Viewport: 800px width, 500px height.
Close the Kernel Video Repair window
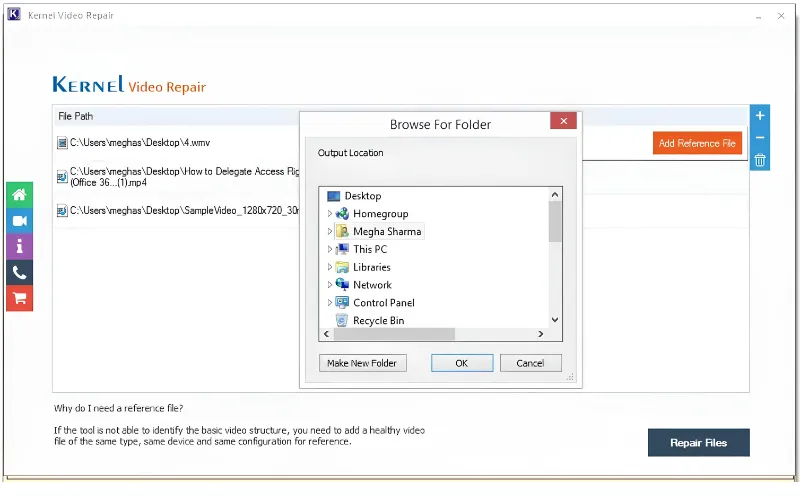pyautogui.click(x=781, y=16)
